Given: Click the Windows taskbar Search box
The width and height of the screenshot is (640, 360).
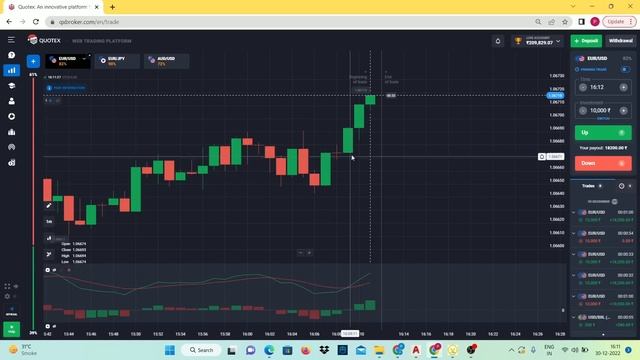Looking at the screenshot, I should point(201,350).
